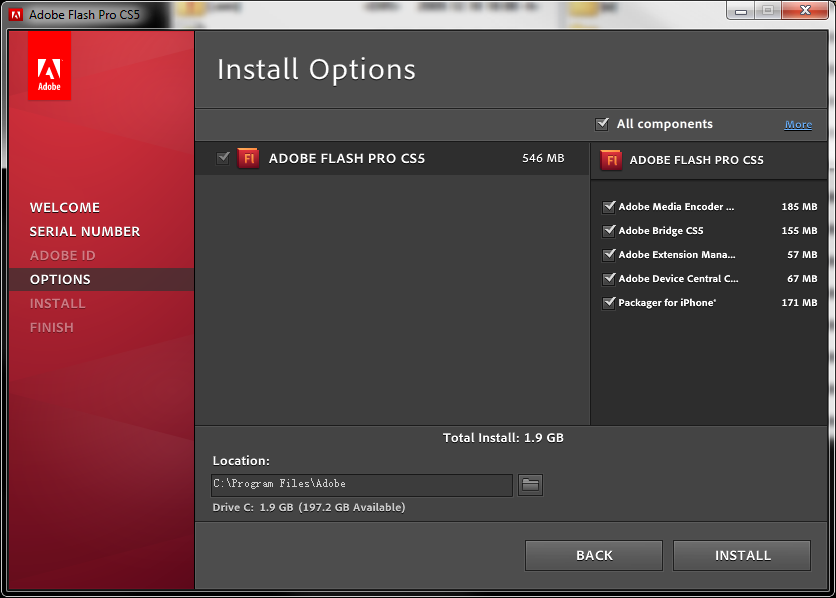Click the install Location path field

coord(362,485)
